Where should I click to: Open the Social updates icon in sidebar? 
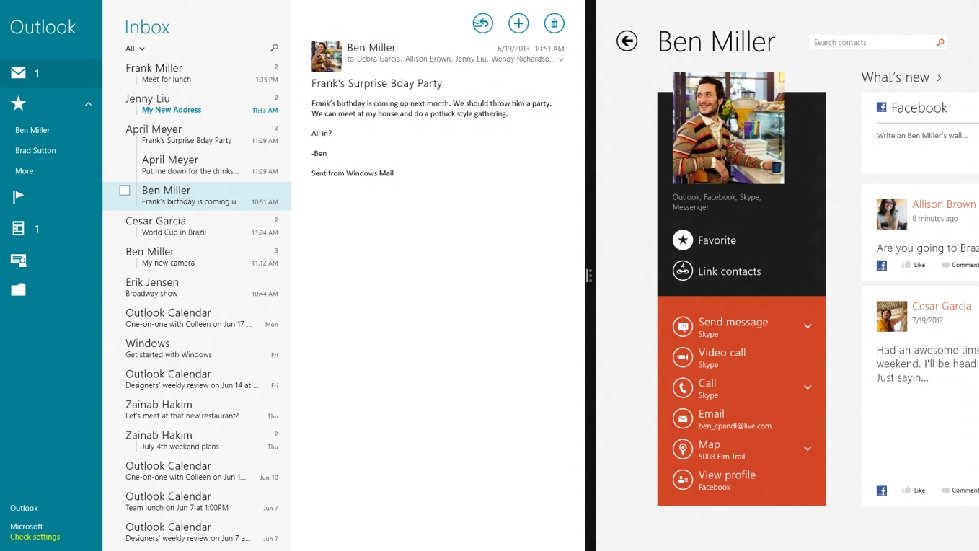coord(19,260)
